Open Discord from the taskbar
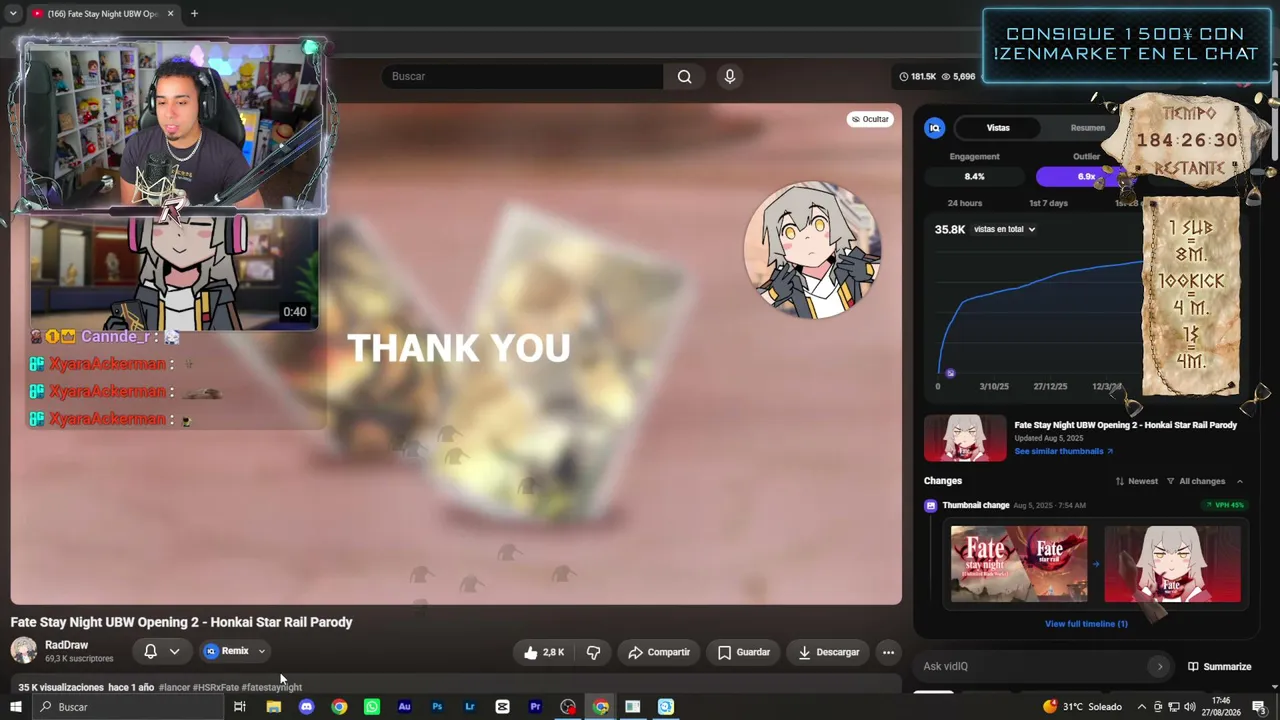This screenshot has height=720, width=1280. [x=306, y=707]
